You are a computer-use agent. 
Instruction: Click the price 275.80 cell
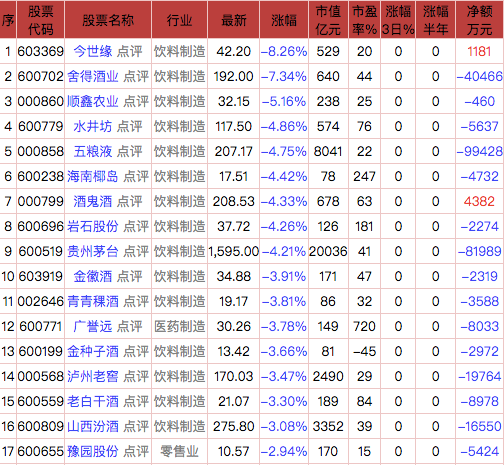[x=234, y=426]
